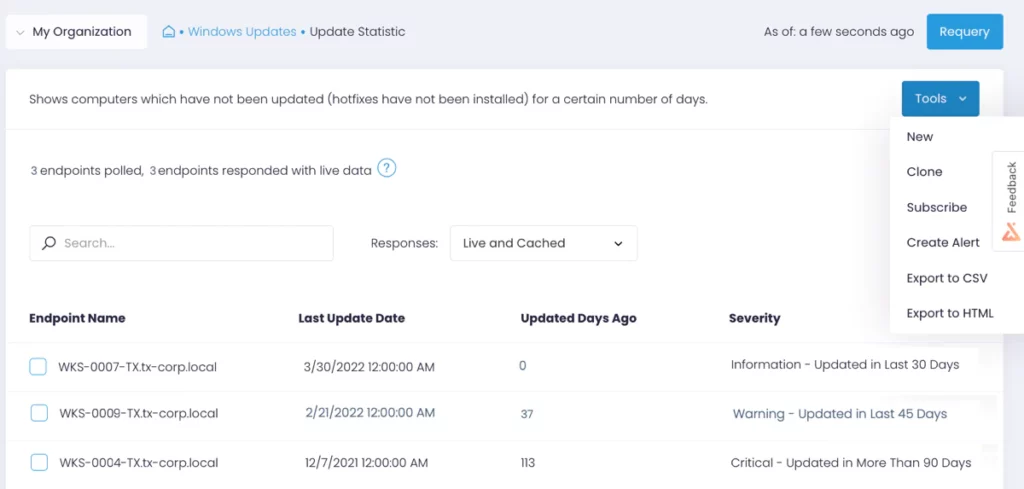Select checkbox for WKS-0007-TX.tx-corp.local
The image size is (1024, 489).
coord(38,367)
